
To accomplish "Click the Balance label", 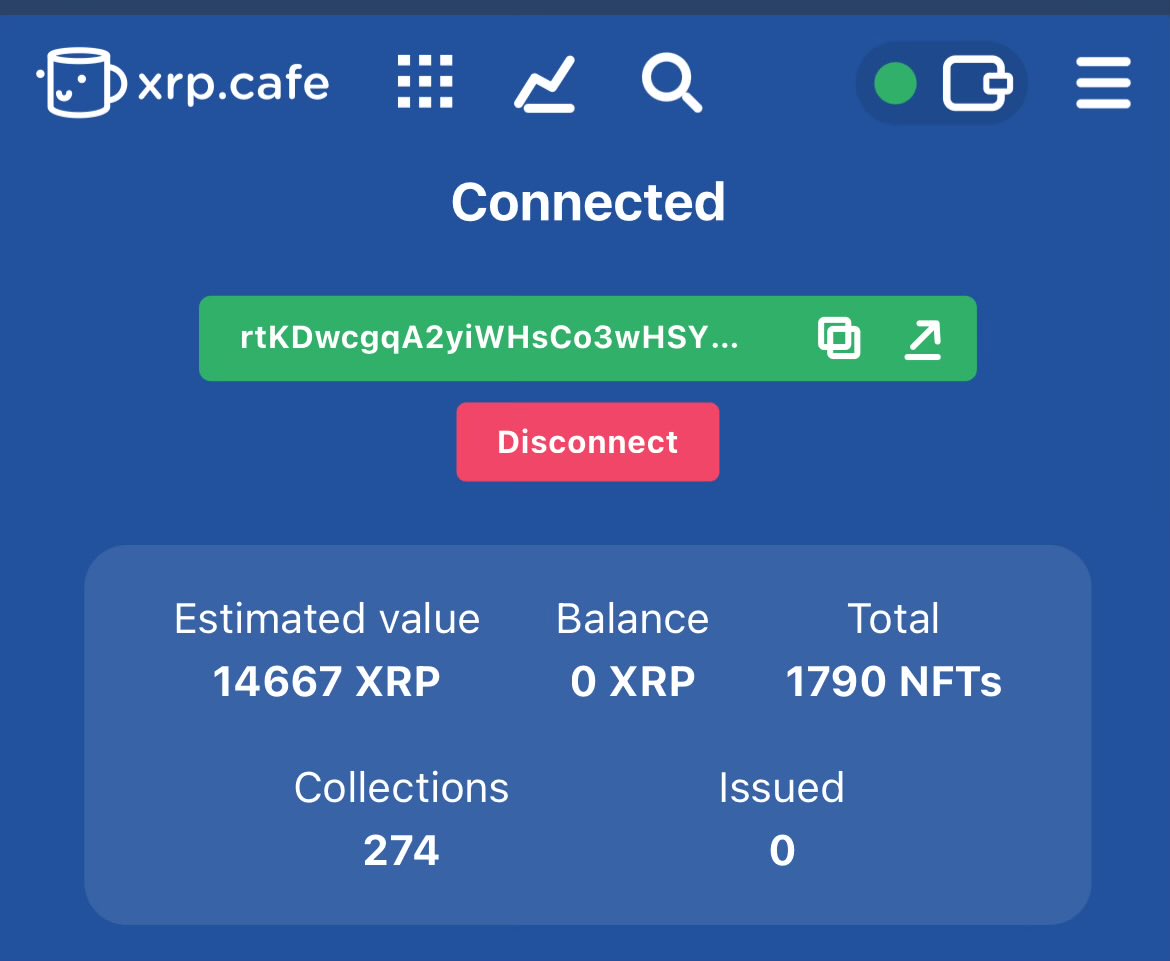I will tap(633, 619).
